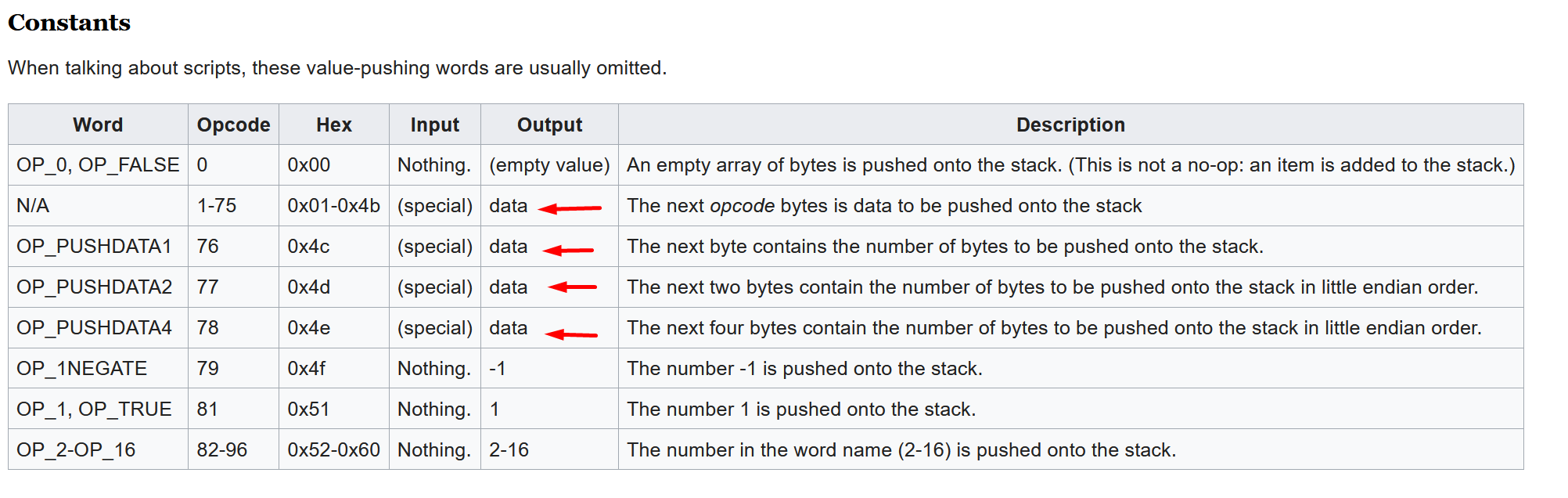Click the Description column header
The width and height of the screenshot is (1568, 498).
pos(1070,125)
